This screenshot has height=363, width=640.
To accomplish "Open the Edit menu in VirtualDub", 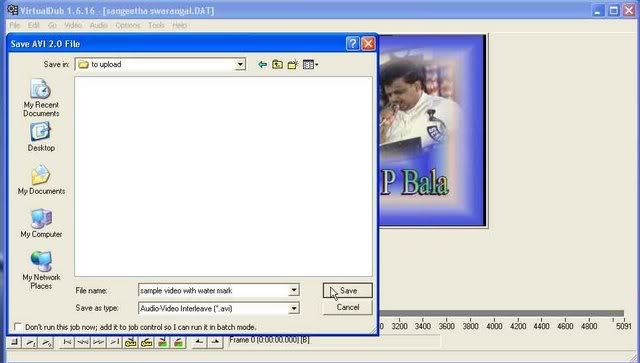I will pos(33,25).
